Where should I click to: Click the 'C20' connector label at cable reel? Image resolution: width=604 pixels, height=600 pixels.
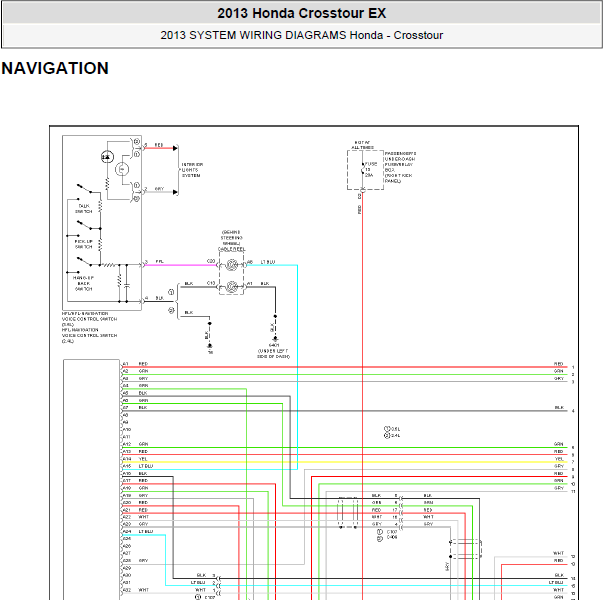(x=211, y=261)
